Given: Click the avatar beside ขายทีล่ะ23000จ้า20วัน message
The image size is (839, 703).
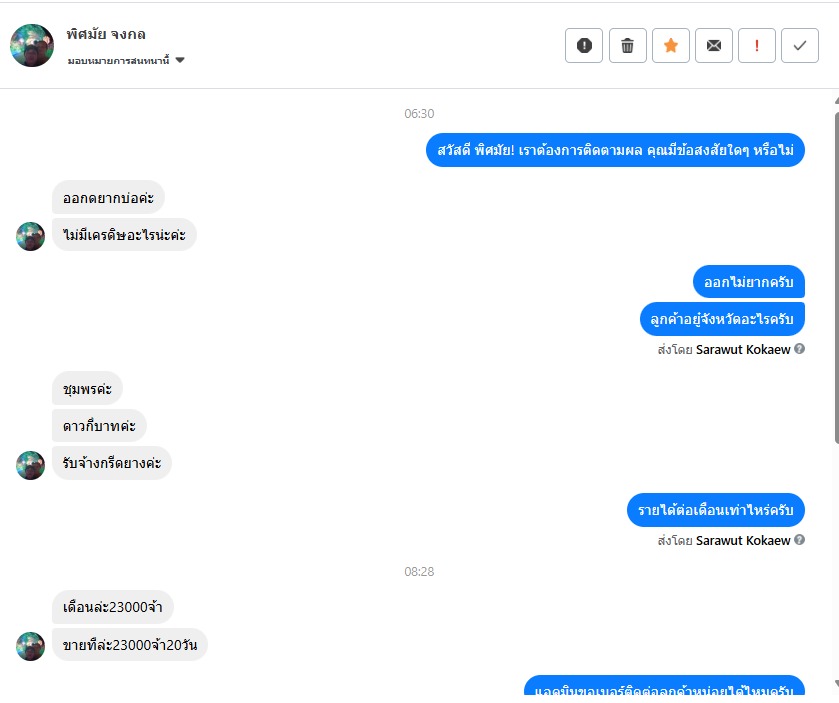Looking at the screenshot, I should [30, 646].
